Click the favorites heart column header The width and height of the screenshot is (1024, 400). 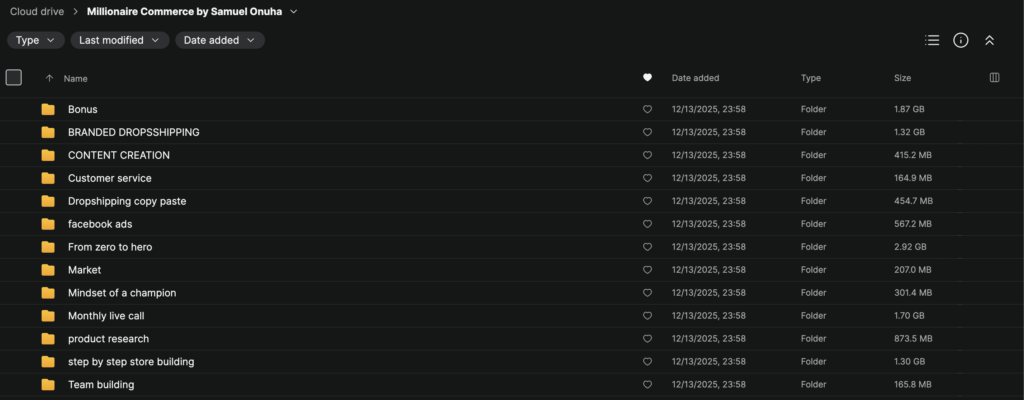[647, 78]
